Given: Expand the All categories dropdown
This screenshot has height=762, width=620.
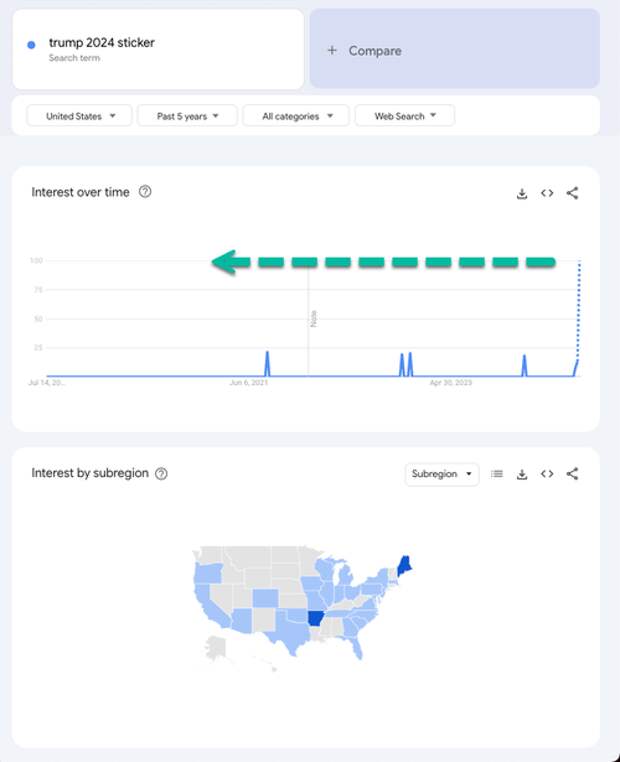Looking at the screenshot, I should point(296,116).
